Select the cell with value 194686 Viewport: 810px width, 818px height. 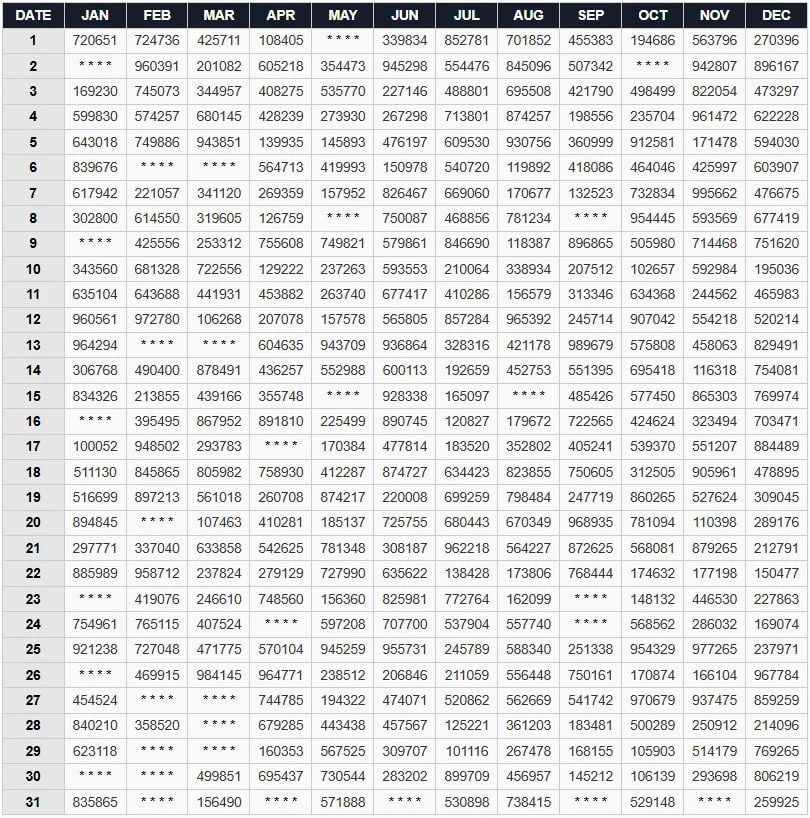(x=652, y=40)
